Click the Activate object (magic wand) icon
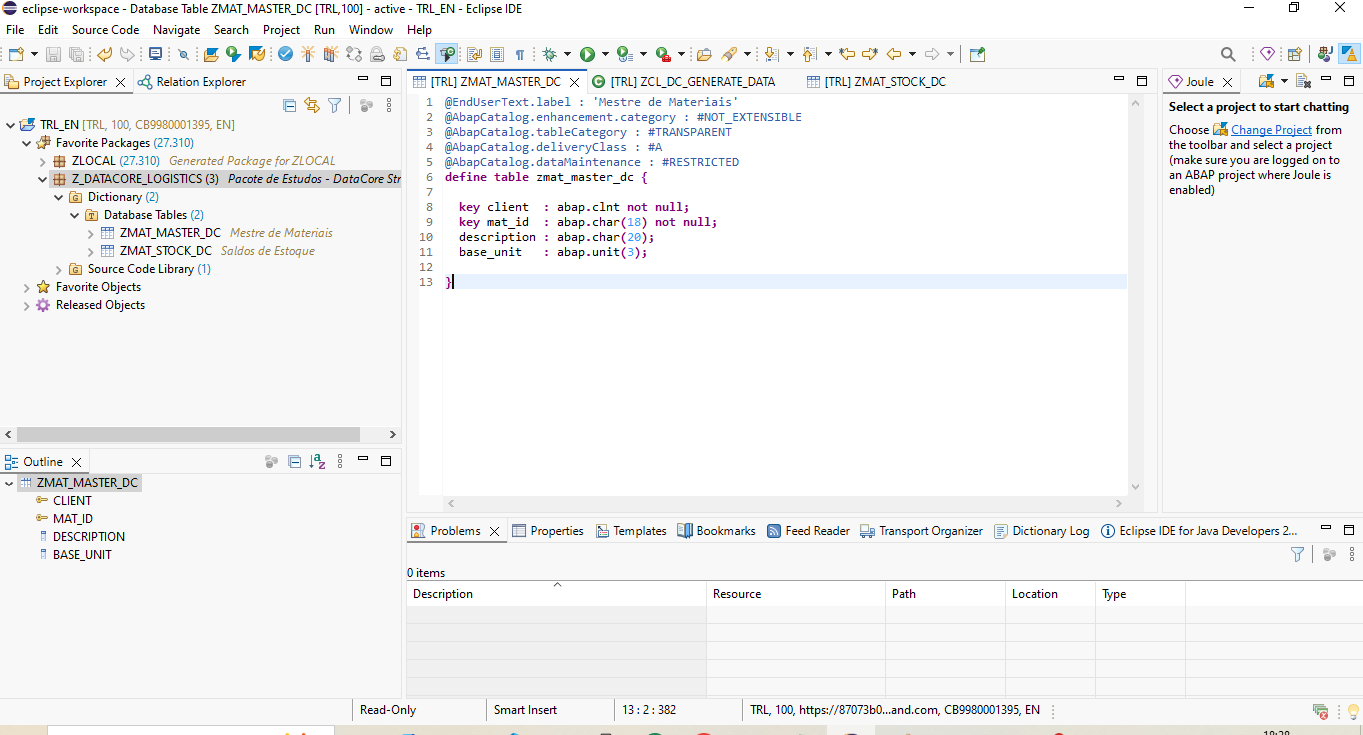Viewport: 1363px width, 735px height. pos(307,54)
